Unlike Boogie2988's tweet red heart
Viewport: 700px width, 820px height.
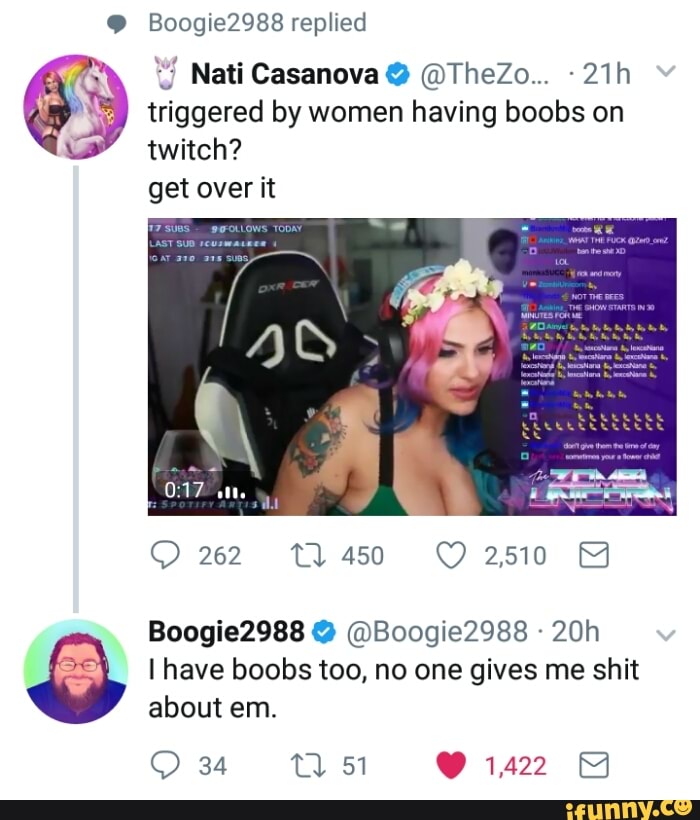pos(451,766)
